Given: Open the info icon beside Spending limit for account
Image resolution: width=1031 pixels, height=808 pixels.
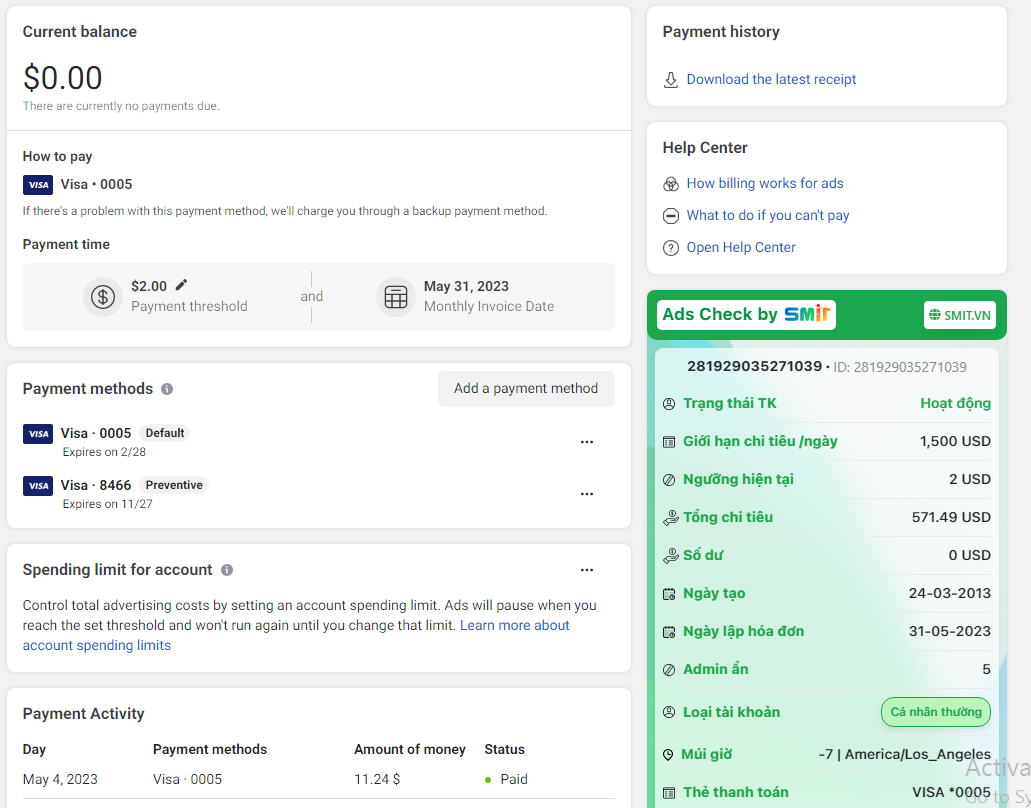Looking at the screenshot, I should click(227, 570).
